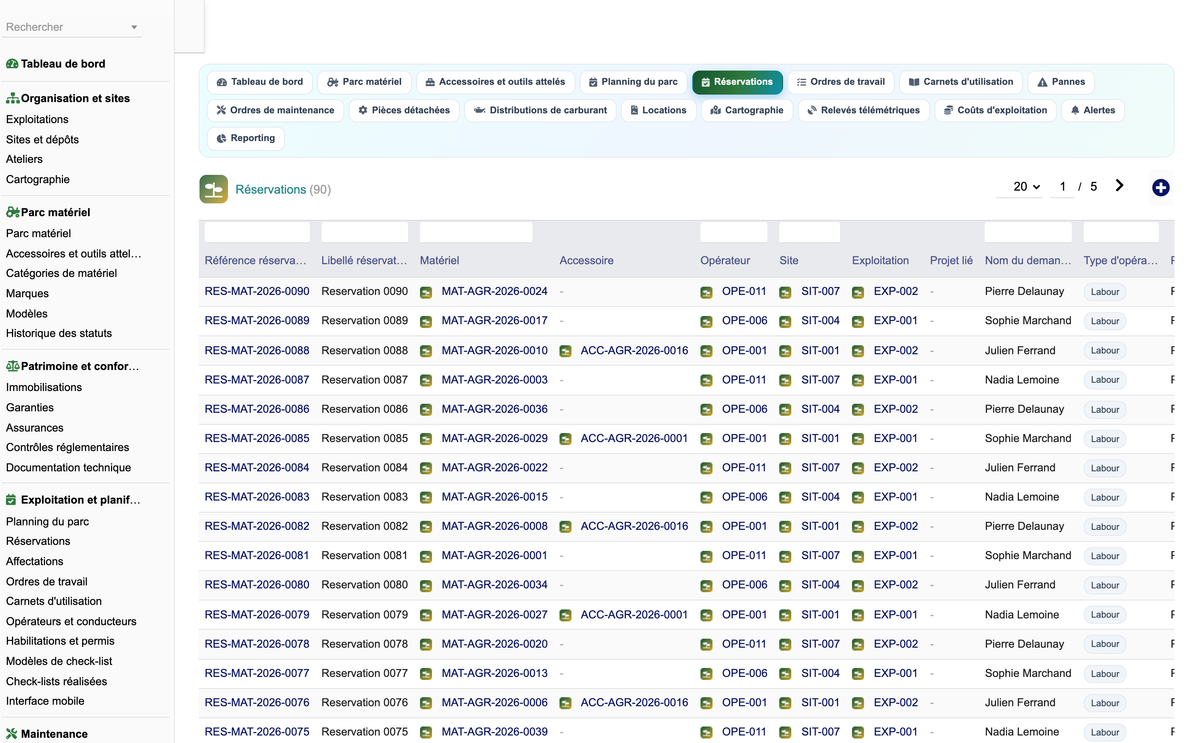Click Labour badge in RES-MAT-2026-0086 row
This screenshot has width=1200, height=743.
1105,410
